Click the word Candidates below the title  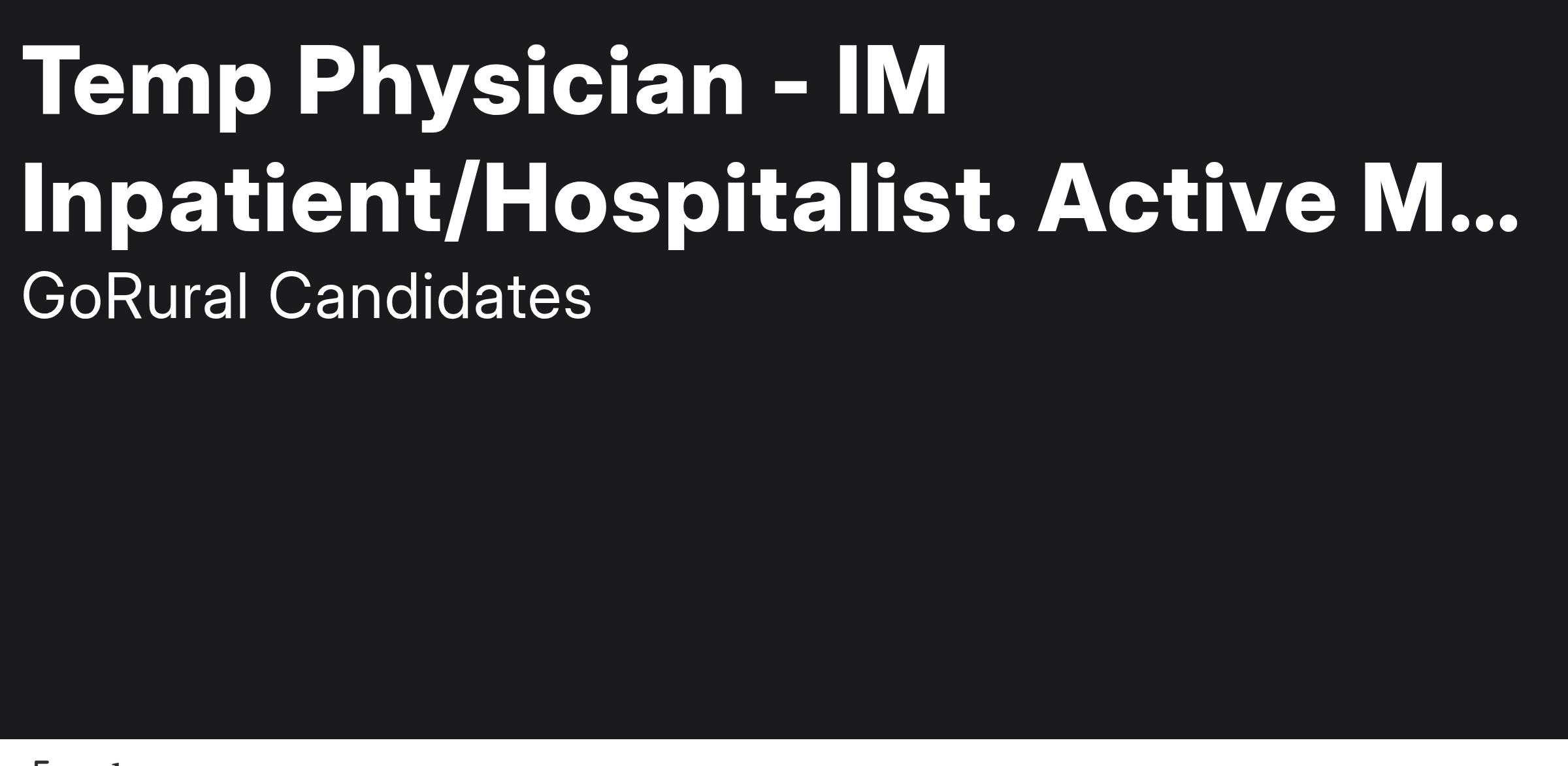coord(431,297)
